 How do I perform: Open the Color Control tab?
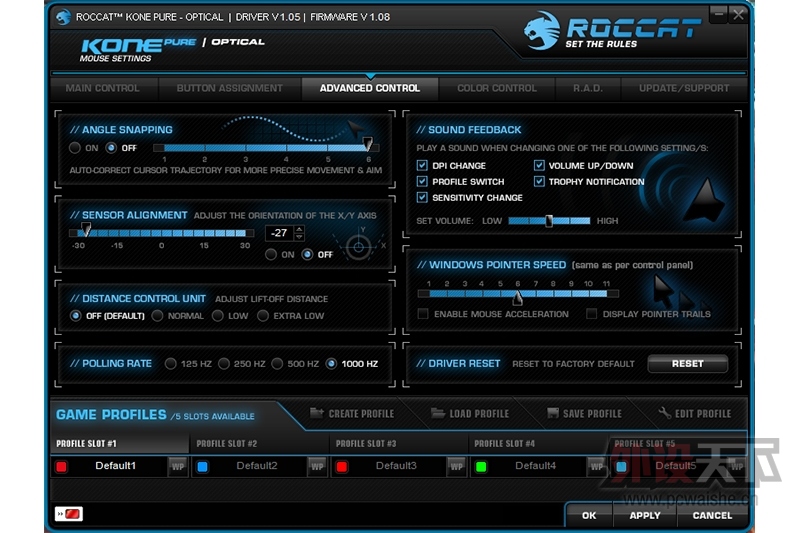point(496,88)
